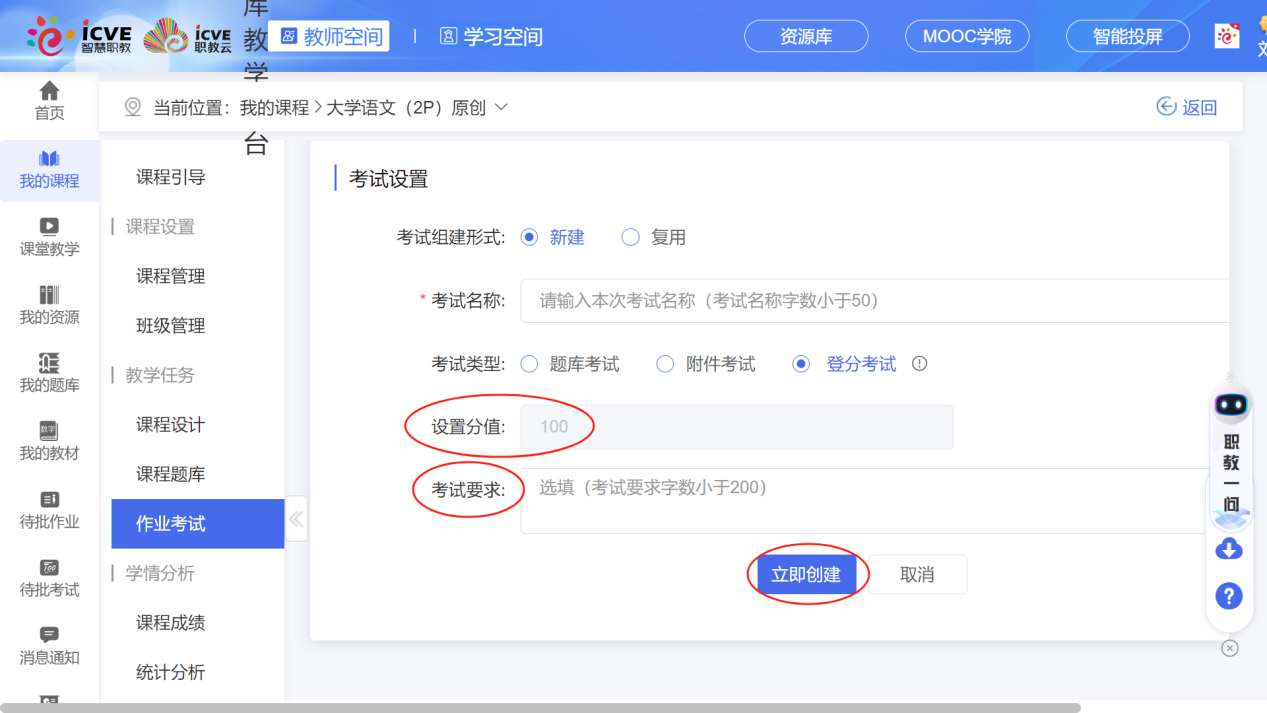Collapse the course menu panel
The image size is (1267, 713).
[296, 519]
